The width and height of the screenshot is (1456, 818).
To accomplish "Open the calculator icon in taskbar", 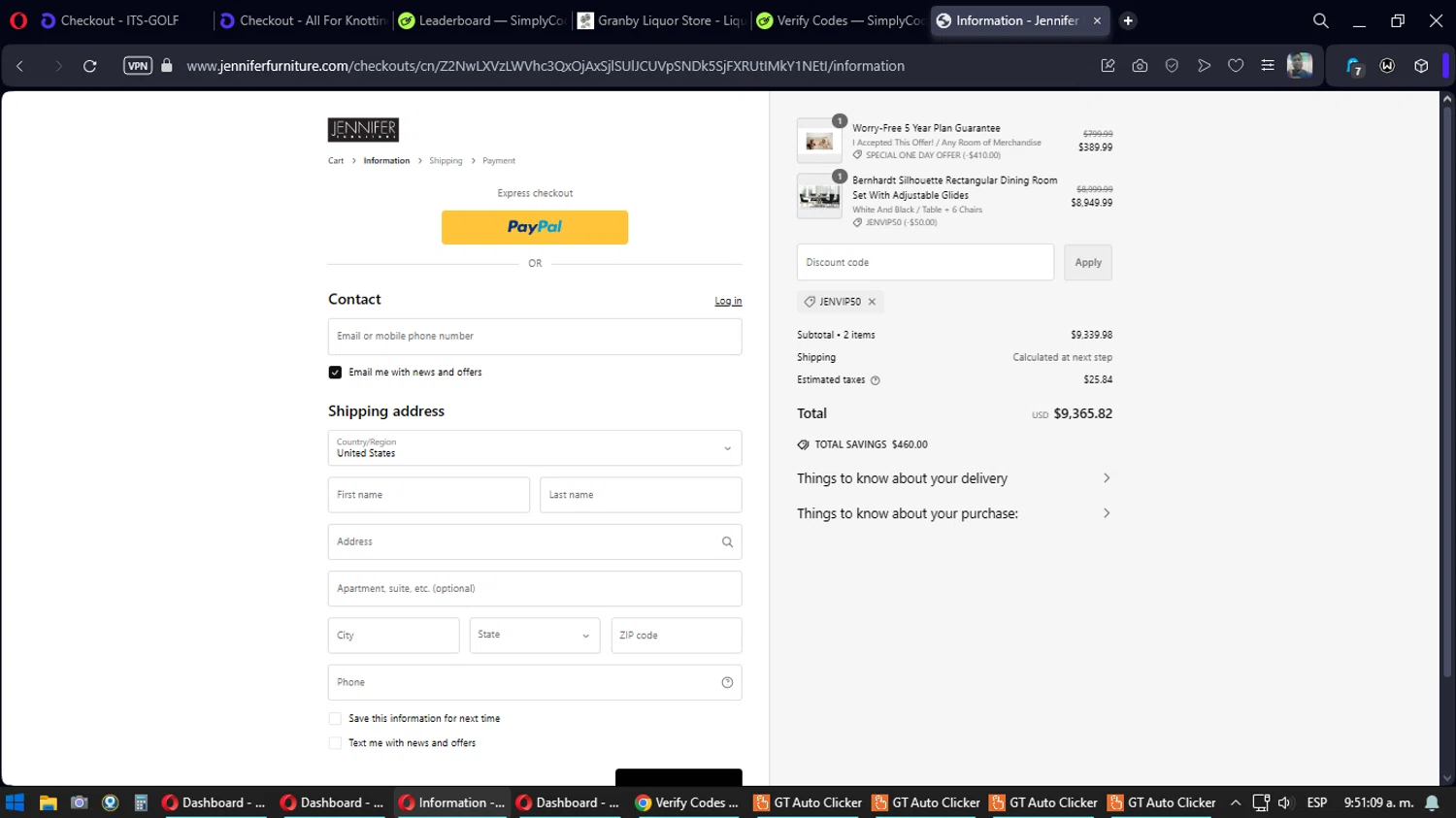I will [x=141, y=802].
